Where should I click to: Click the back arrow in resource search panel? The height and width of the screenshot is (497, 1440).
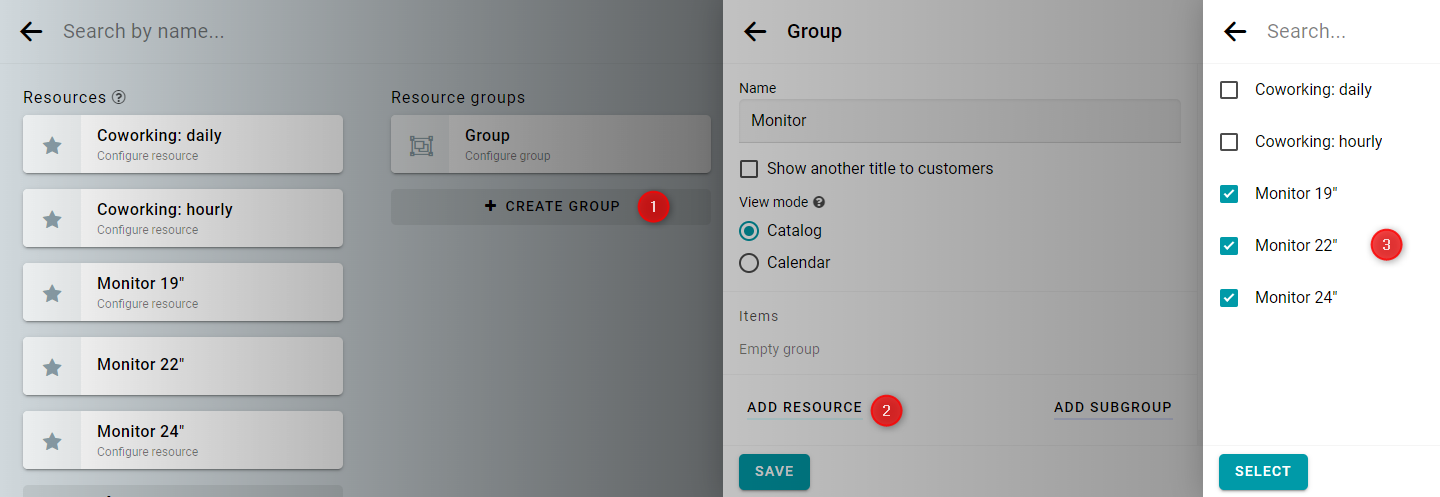coord(1235,31)
